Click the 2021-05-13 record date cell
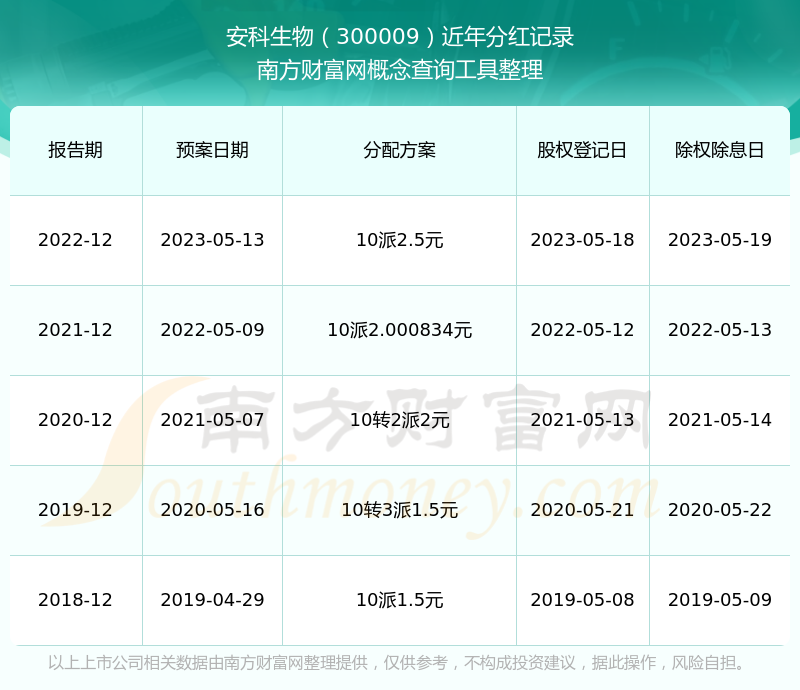This screenshot has width=800, height=690. coord(582,420)
